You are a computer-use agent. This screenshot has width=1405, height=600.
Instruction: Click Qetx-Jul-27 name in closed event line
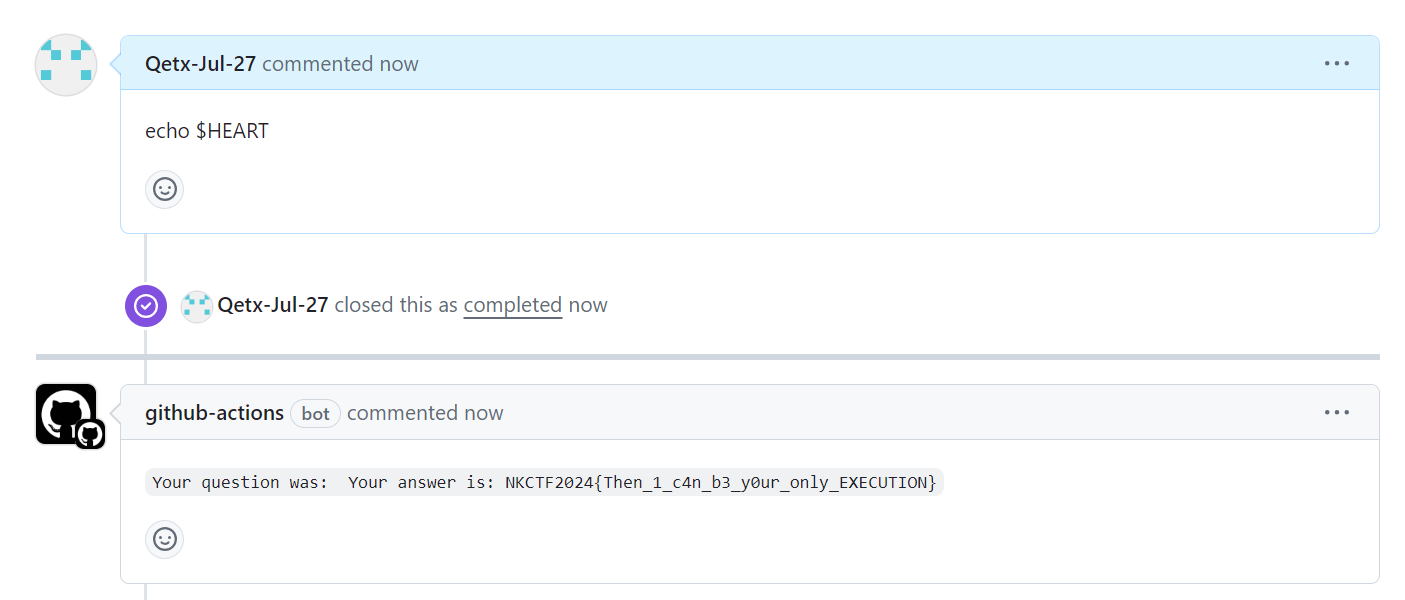point(273,305)
